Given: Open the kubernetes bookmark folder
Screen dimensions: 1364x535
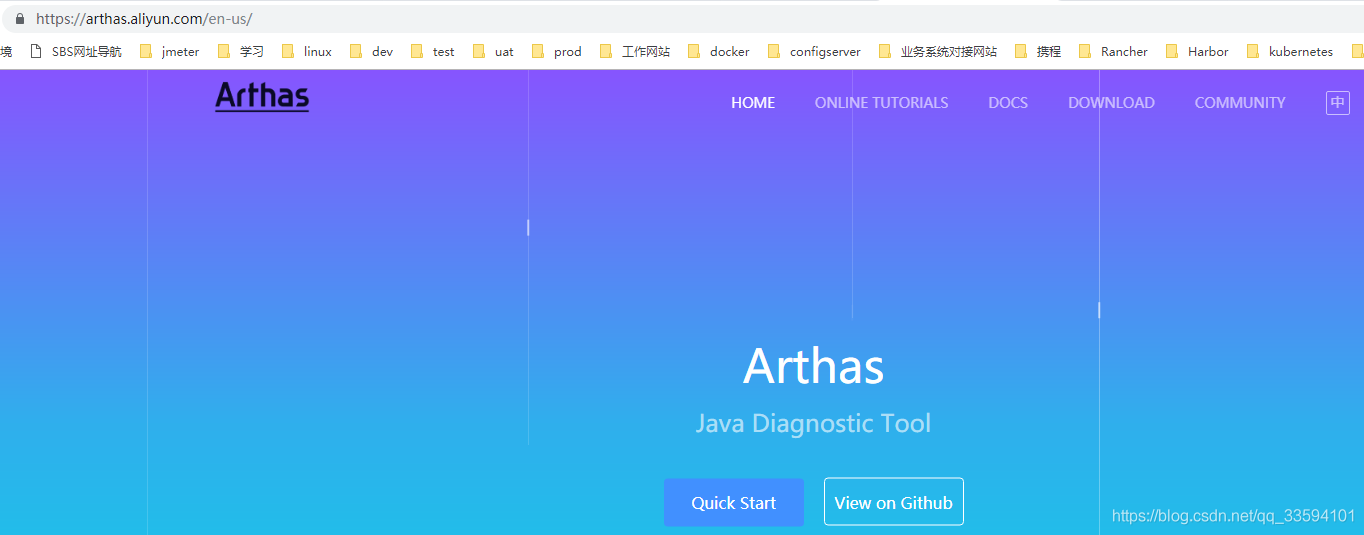Looking at the screenshot, I should point(1290,51).
